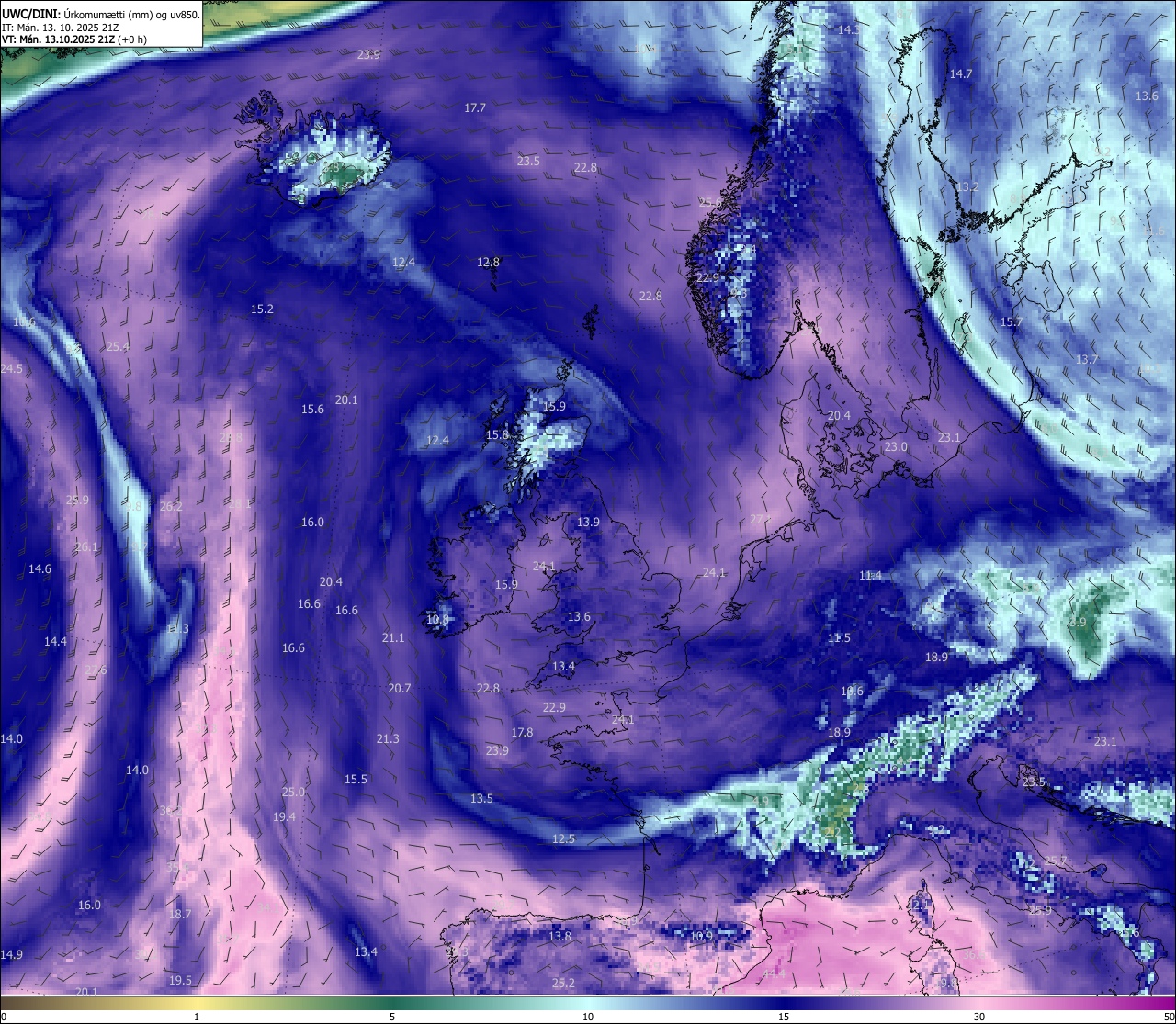This screenshot has width=1176, height=1024.
Task: Select the 17.8 value label
Action: 522,732
